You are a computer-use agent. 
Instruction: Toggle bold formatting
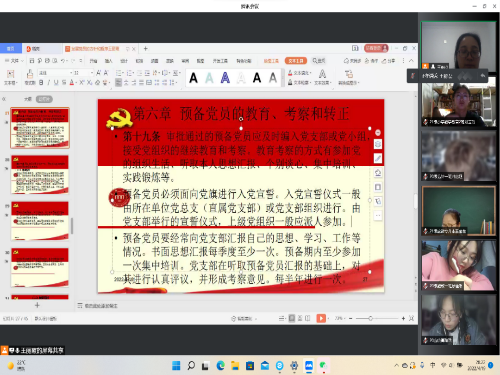point(41,82)
